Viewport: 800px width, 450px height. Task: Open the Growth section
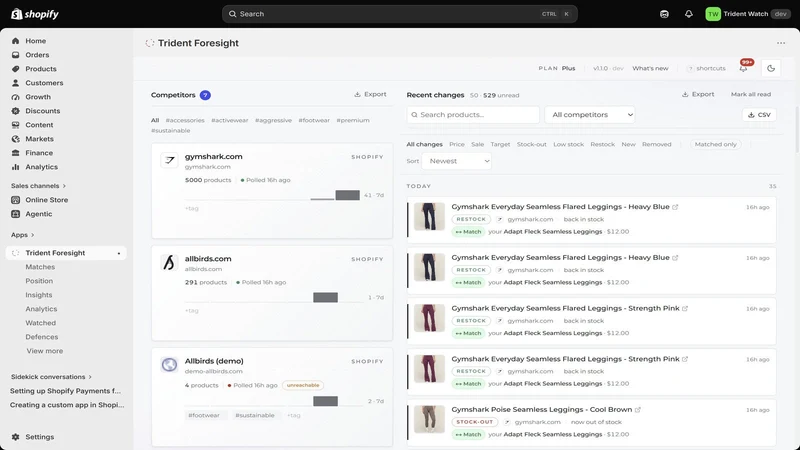(38, 97)
